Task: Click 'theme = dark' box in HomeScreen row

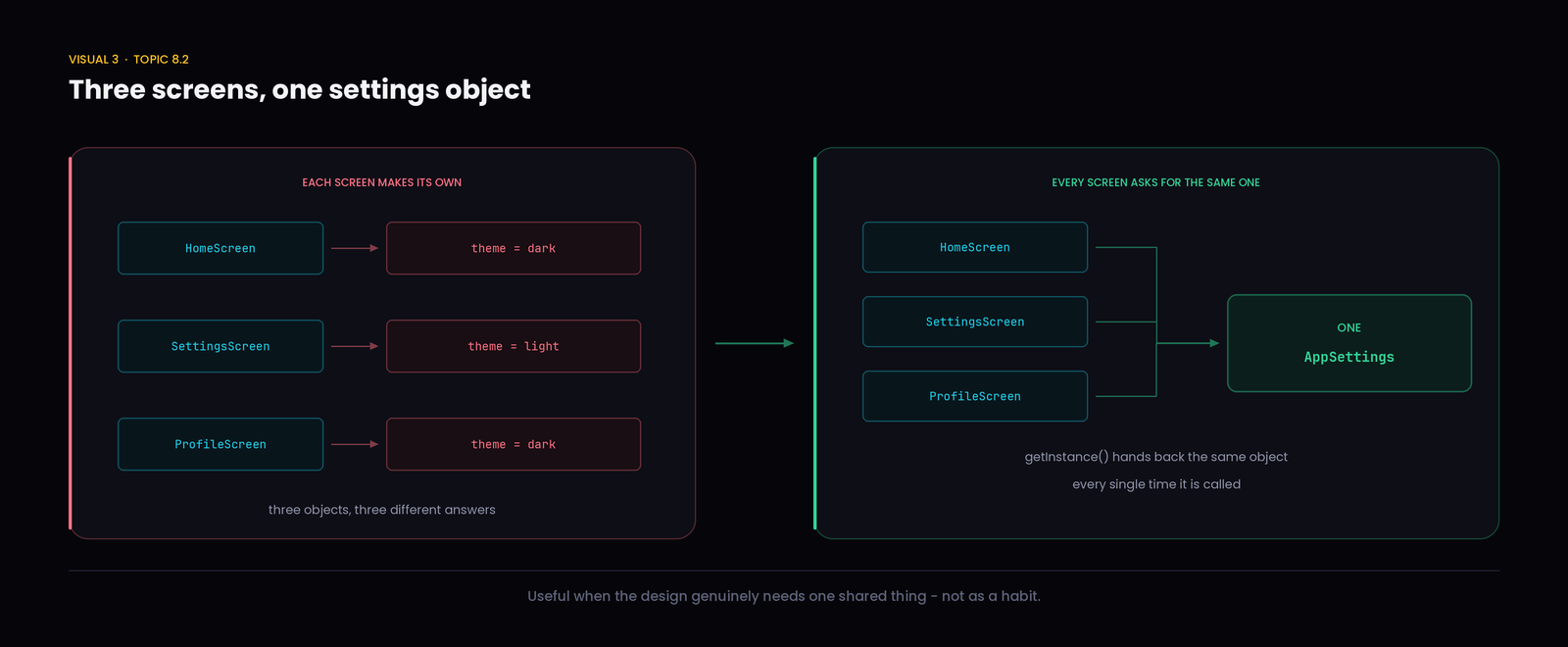Action: point(514,248)
